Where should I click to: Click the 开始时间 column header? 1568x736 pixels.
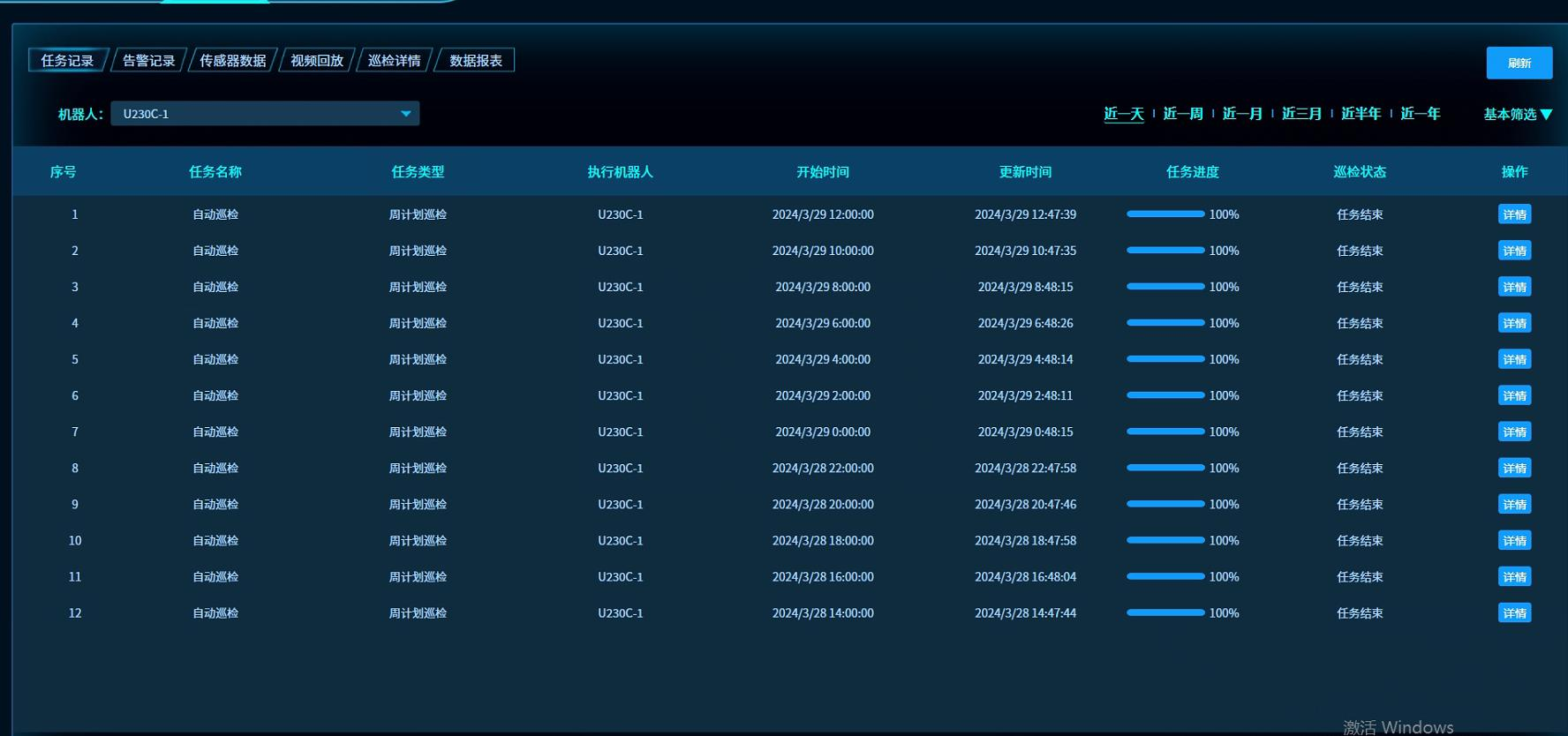[x=823, y=171]
